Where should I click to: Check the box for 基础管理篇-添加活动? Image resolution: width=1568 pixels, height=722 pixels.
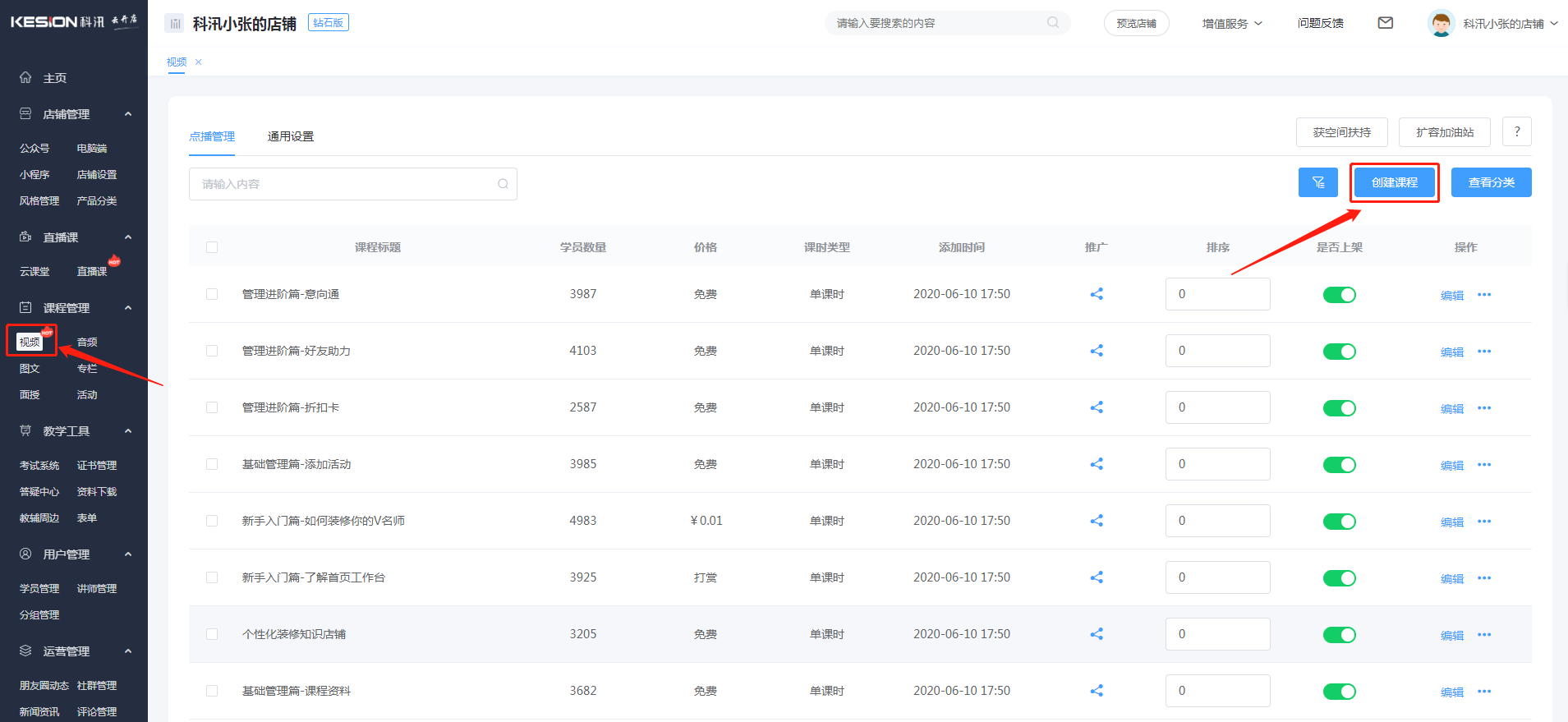pyautogui.click(x=212, y=464)
